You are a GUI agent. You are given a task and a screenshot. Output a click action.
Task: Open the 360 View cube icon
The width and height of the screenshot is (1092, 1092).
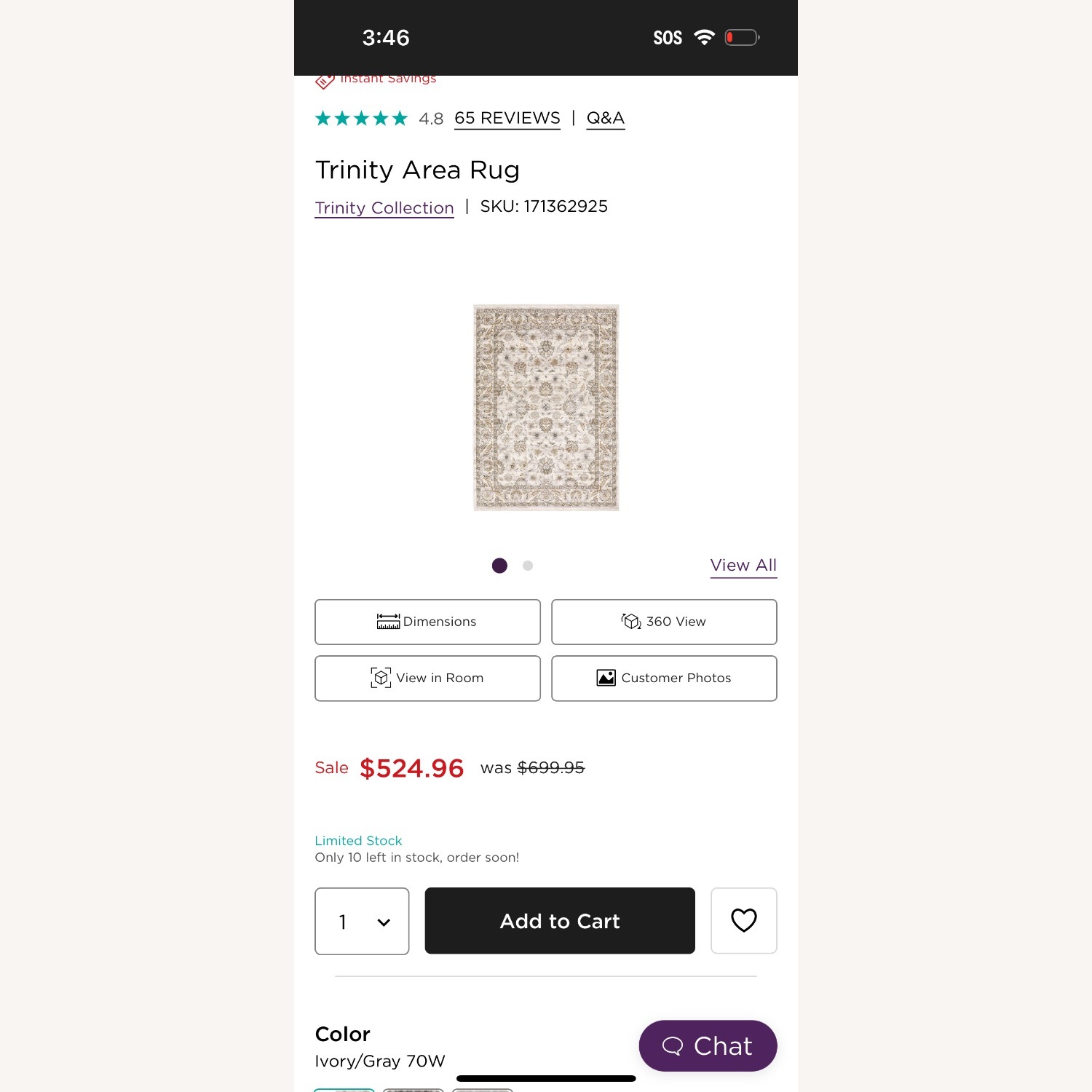click(631, 622)
